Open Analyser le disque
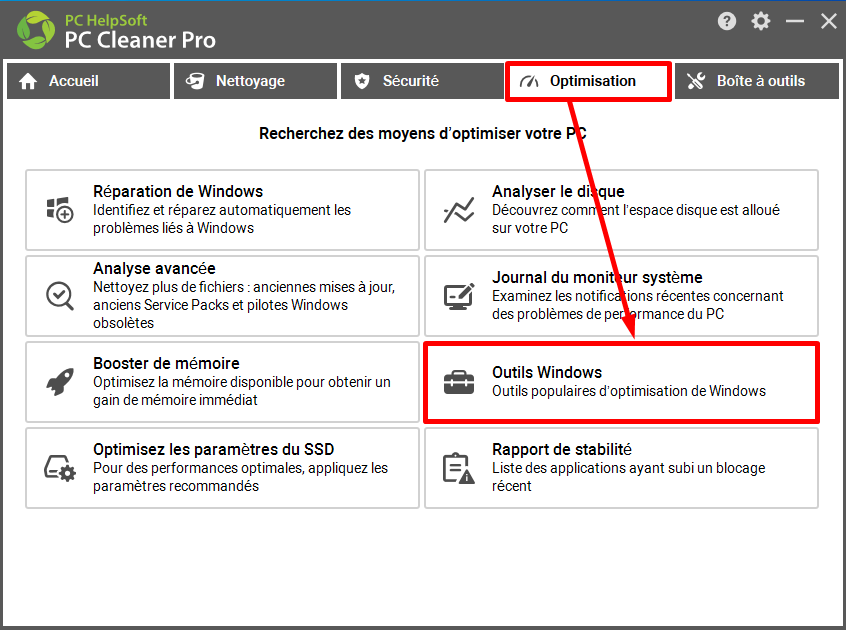This screenshot has height=630, width=846. coord(622,210)
